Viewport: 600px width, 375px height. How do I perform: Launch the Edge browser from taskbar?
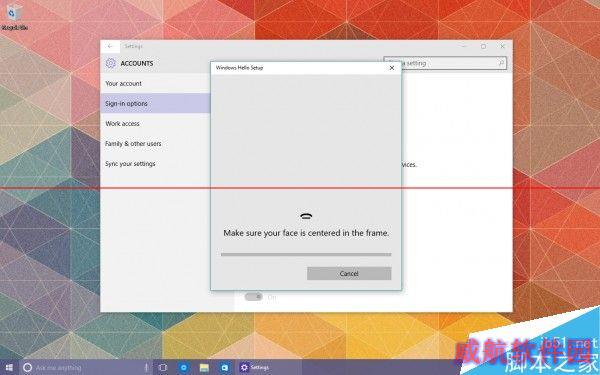pyautogui.click(x=183, y=367)
